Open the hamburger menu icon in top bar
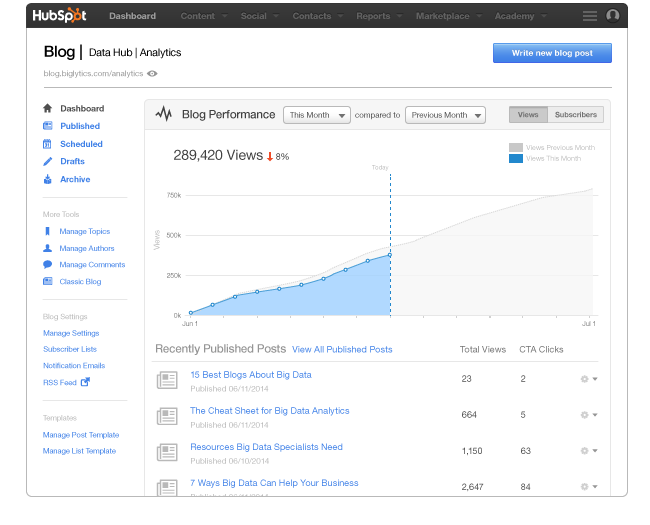Screen dimensions: 650x525 pyautogui.click(x=590, y=16)
